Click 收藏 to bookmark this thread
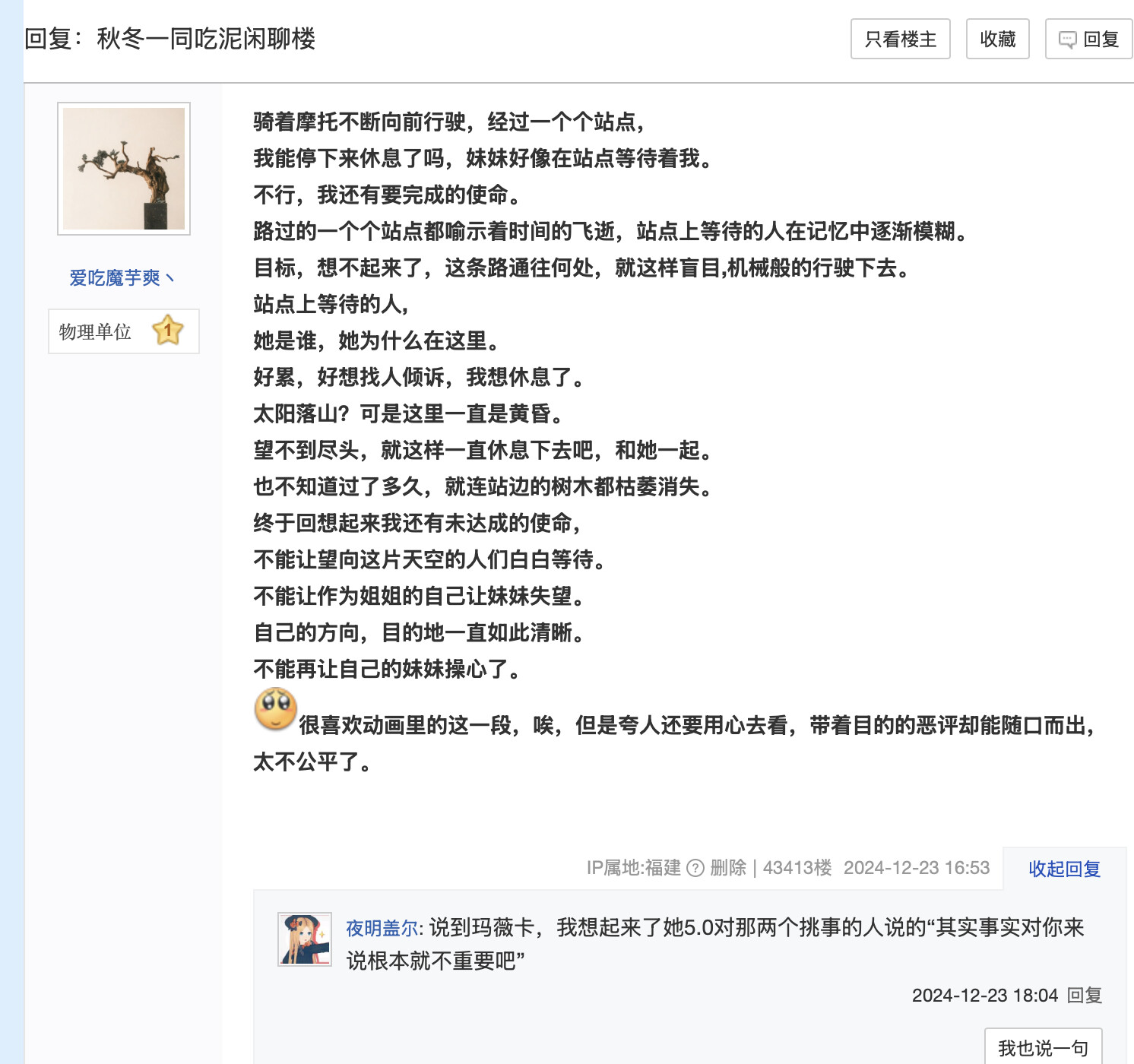 997,40
